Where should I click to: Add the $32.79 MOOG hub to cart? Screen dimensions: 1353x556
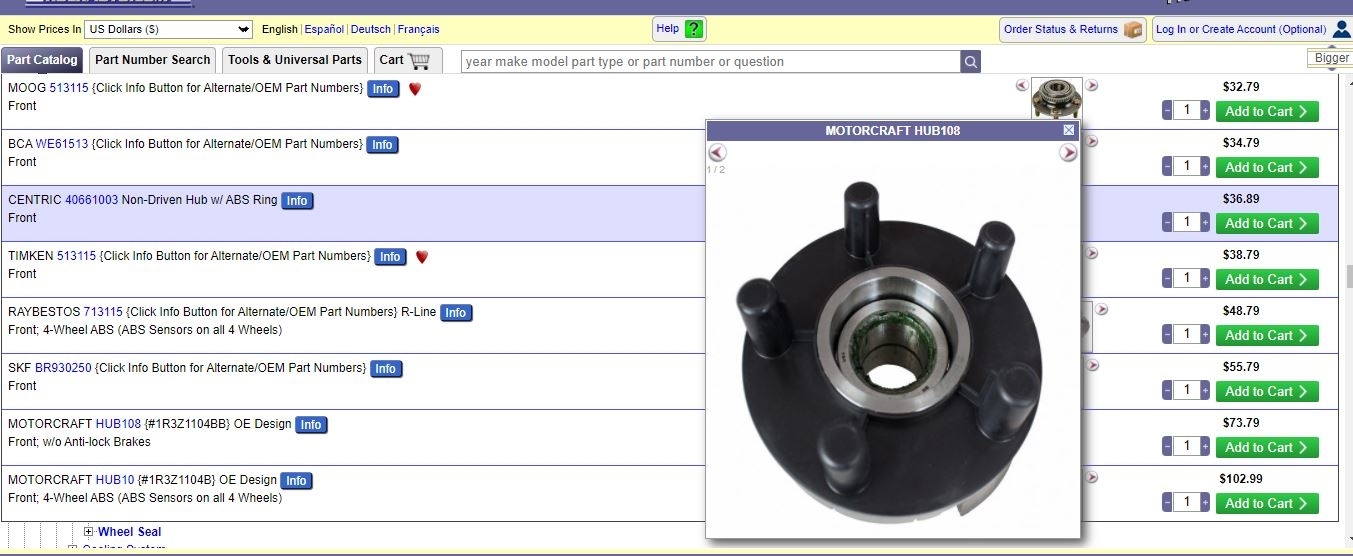pyautogui.click(x=1267, y=111)
